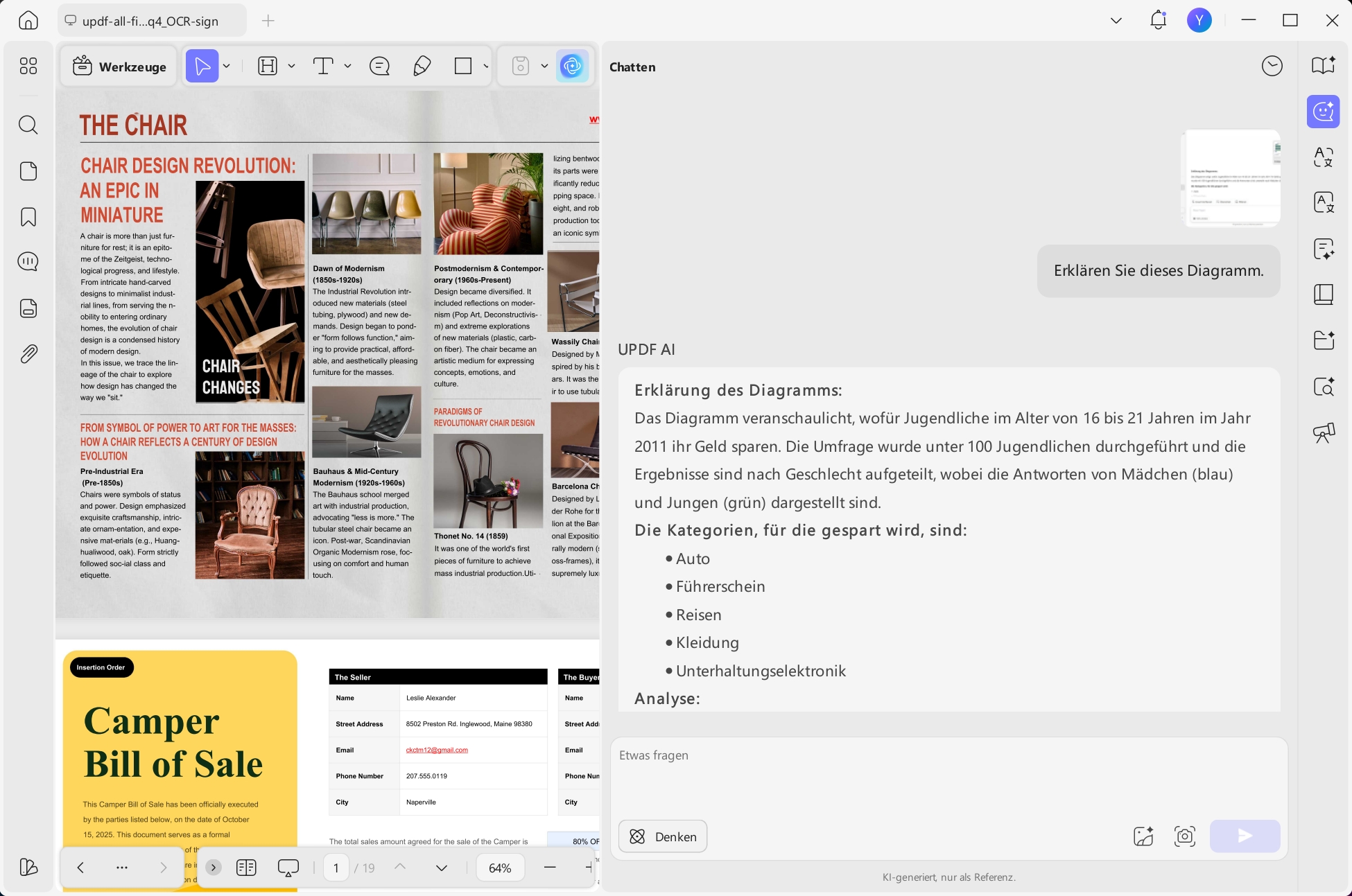
Task: Open the AI reading book icon
Action: pyautogui.click(x=1324, y=66)
